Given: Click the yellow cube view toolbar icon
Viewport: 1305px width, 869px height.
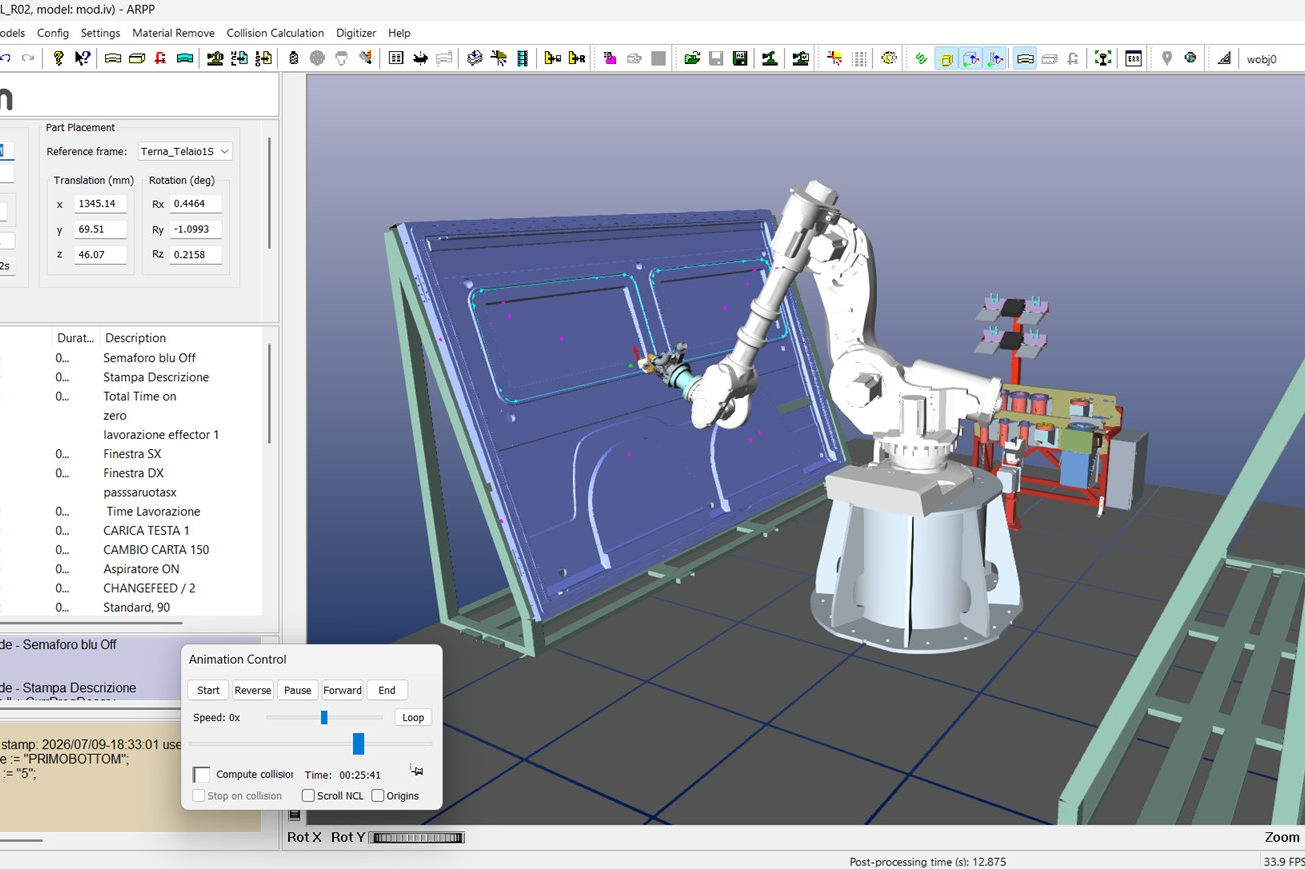Looking at the screenshot, I should [x=946, y=59].
